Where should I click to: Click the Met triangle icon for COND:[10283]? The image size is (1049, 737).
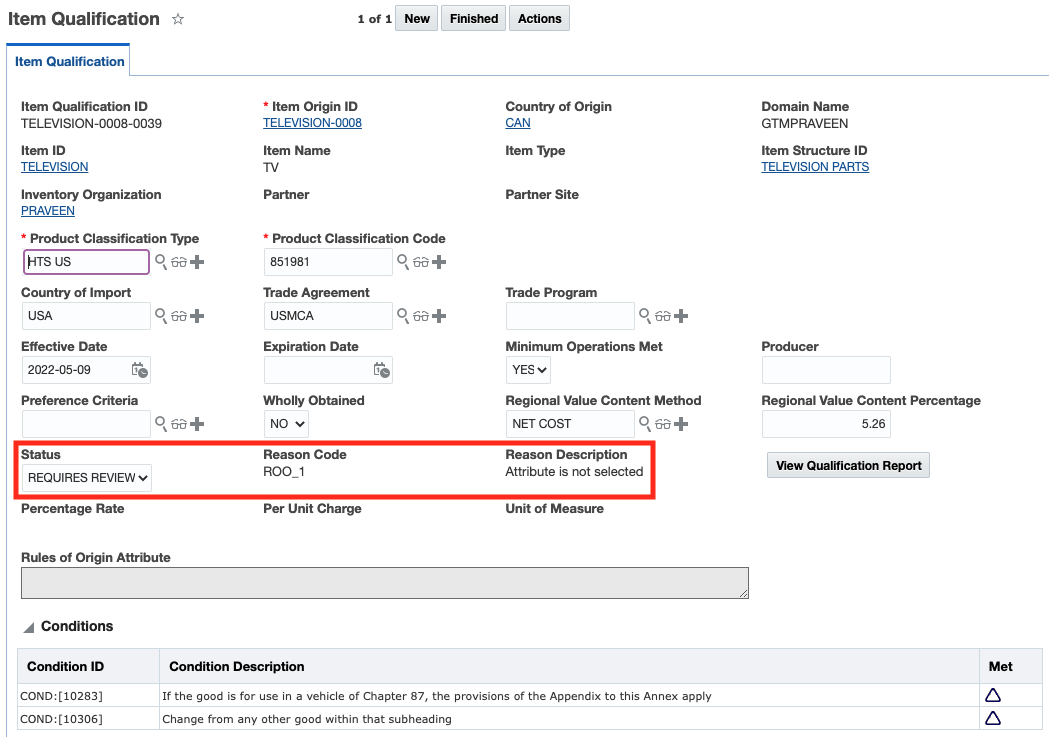tap(993, 695)
